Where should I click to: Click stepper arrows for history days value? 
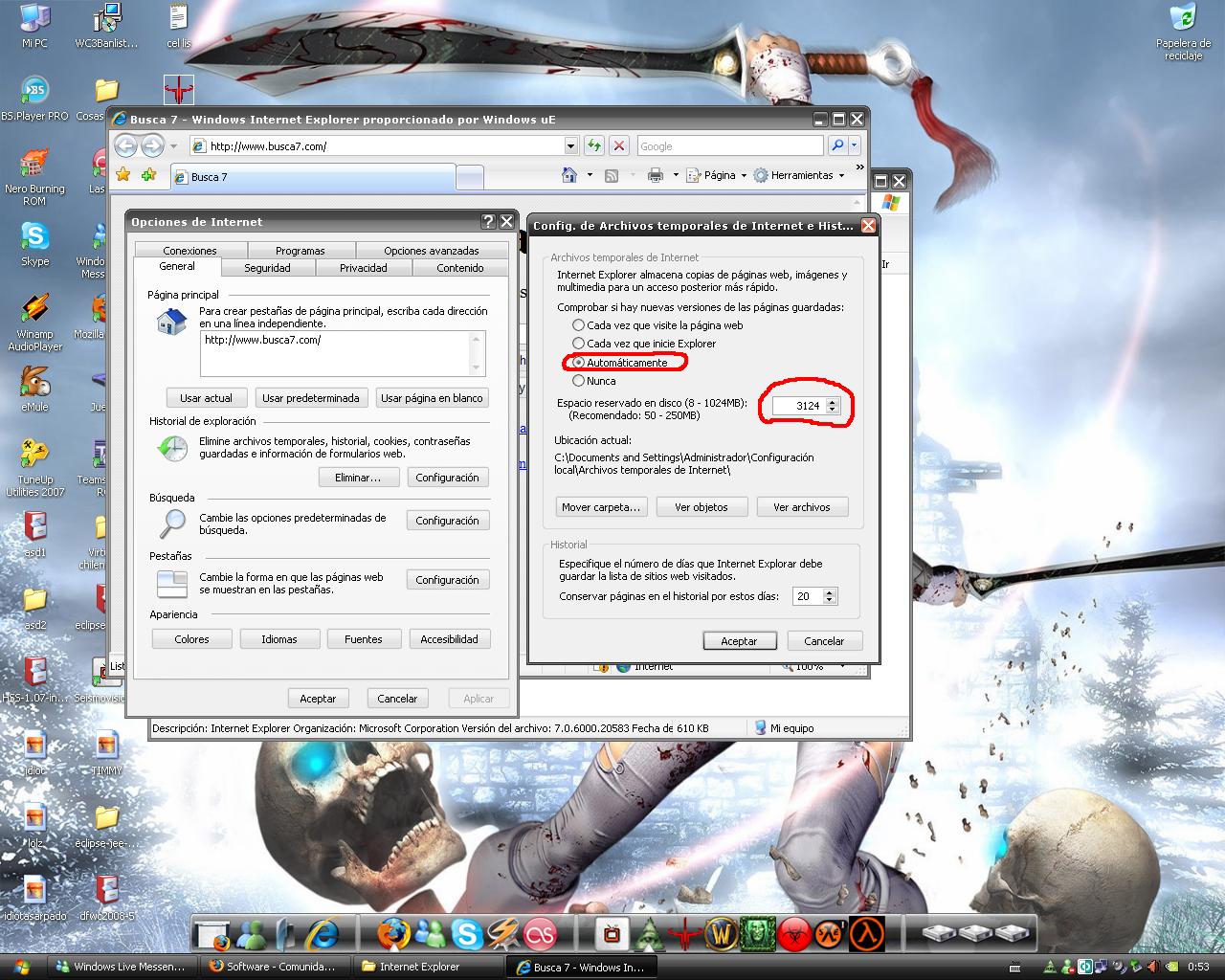pos(830,596)
